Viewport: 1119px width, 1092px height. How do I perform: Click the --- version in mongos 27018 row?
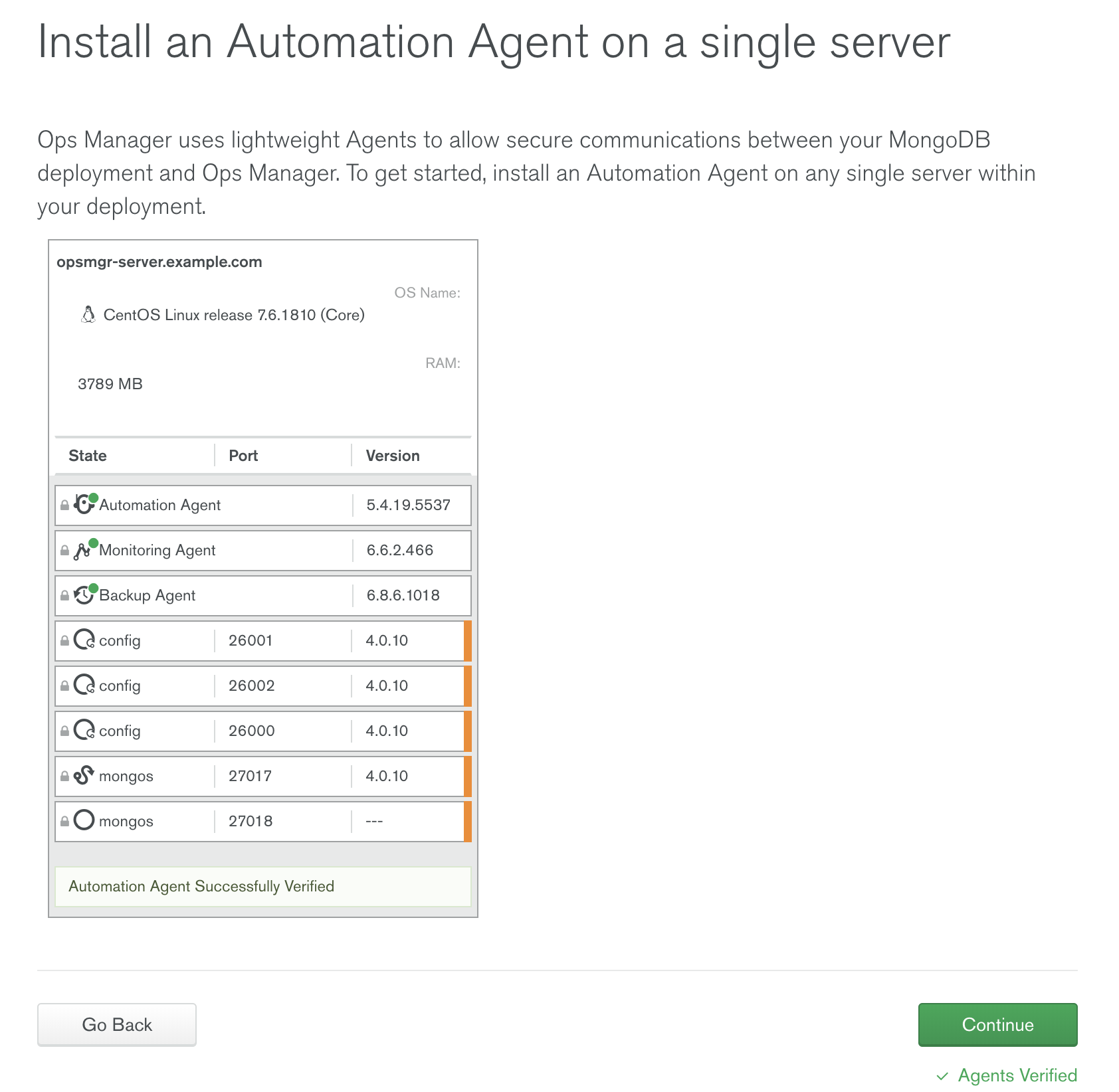374,822
